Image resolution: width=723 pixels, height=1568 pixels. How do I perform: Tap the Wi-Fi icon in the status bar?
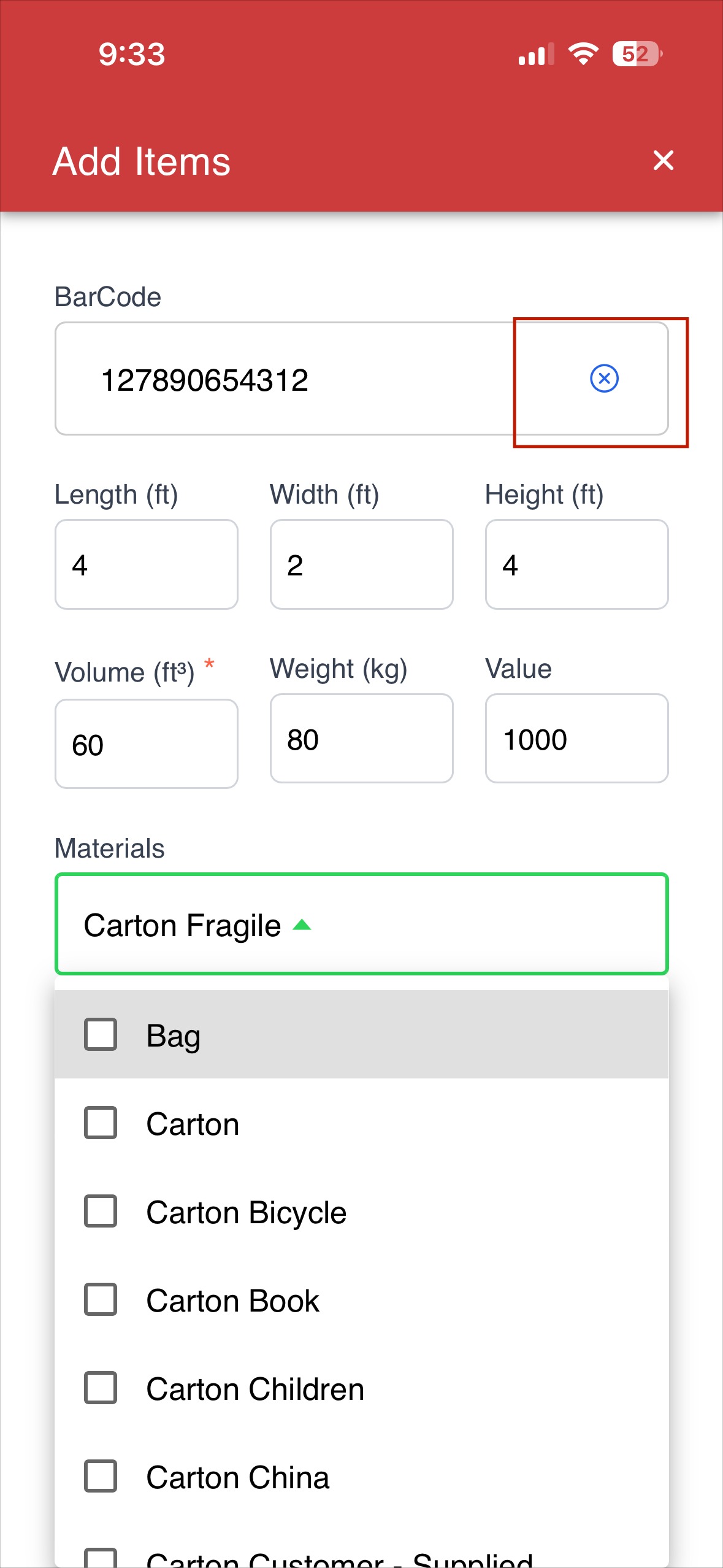(583, 54)
